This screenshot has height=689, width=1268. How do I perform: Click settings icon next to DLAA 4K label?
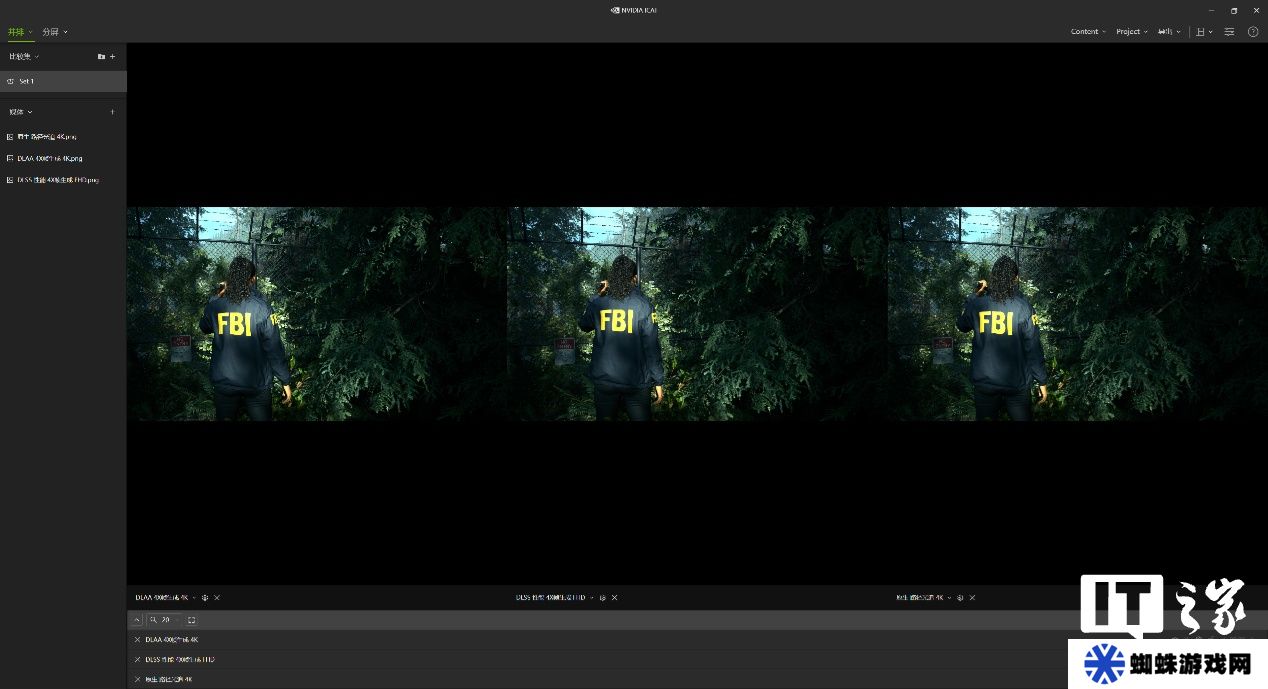205,598
